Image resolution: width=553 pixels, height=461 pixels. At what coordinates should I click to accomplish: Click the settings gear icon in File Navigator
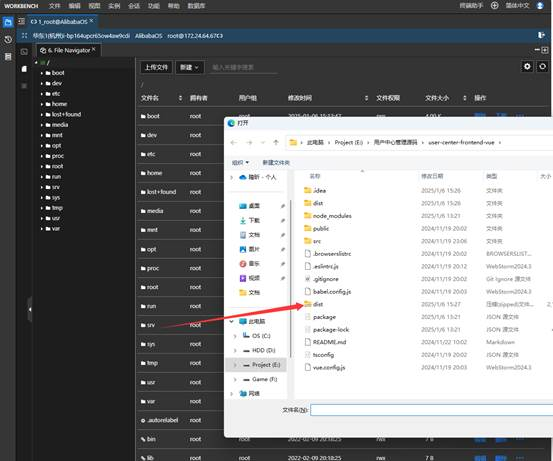(x=527, y=66)
